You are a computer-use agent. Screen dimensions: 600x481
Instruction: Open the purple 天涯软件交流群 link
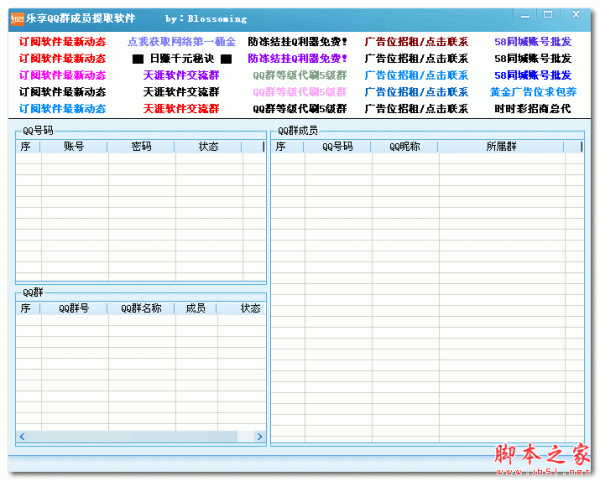pos(181,75)
